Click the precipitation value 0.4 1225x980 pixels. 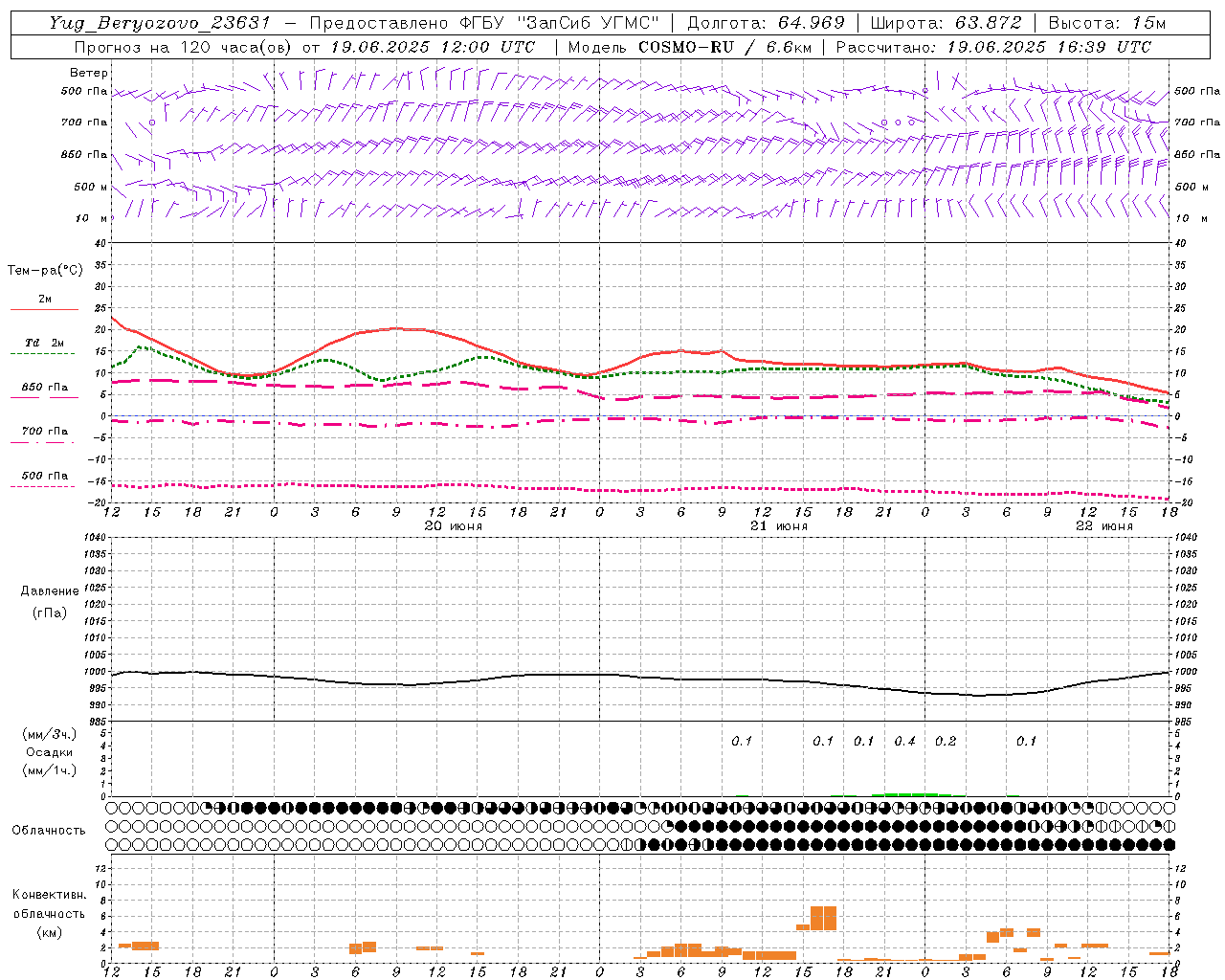pos(904,742)
